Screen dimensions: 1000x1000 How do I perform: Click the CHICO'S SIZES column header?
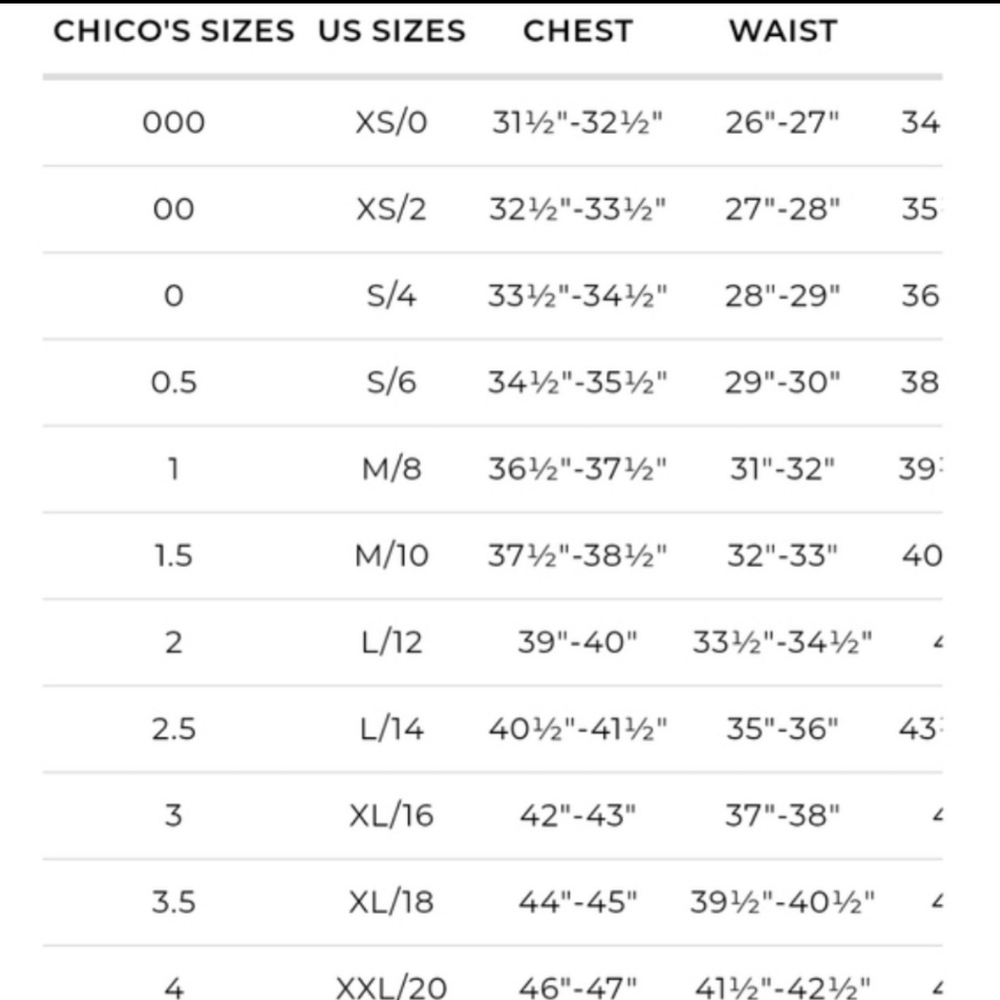[x=173, y=31]
